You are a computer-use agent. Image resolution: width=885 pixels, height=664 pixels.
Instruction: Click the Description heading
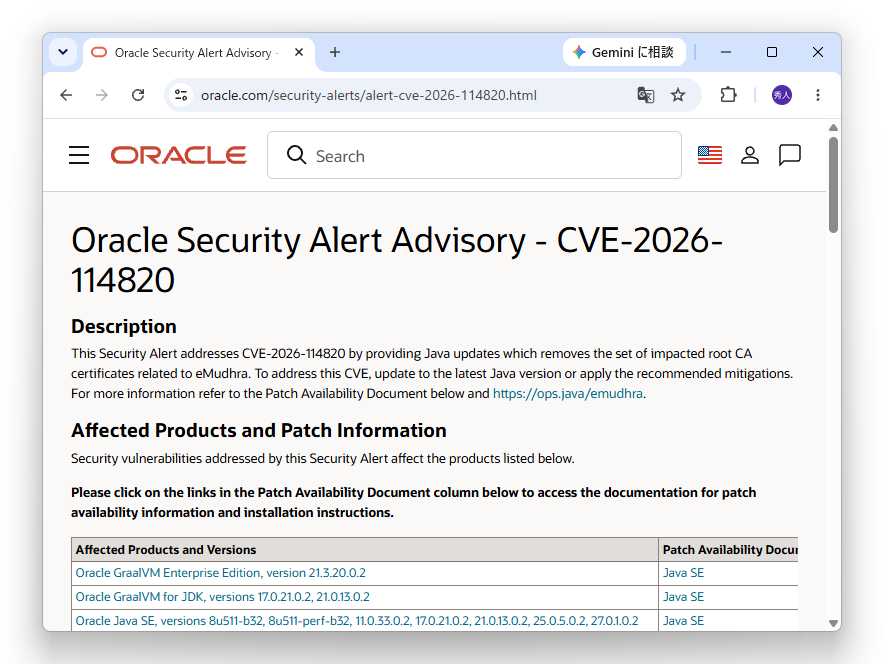point(124,326)
